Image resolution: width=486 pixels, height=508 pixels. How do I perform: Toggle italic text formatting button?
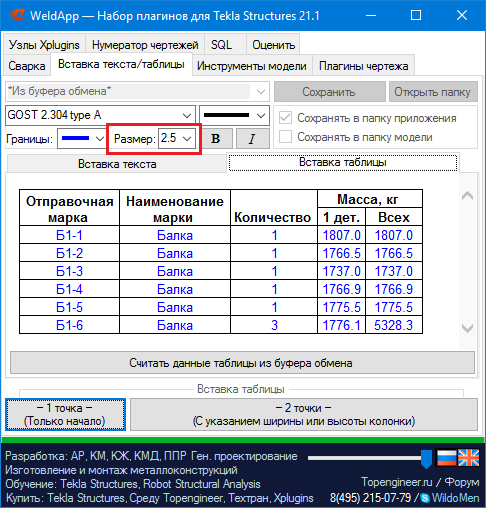coord(252,139)
